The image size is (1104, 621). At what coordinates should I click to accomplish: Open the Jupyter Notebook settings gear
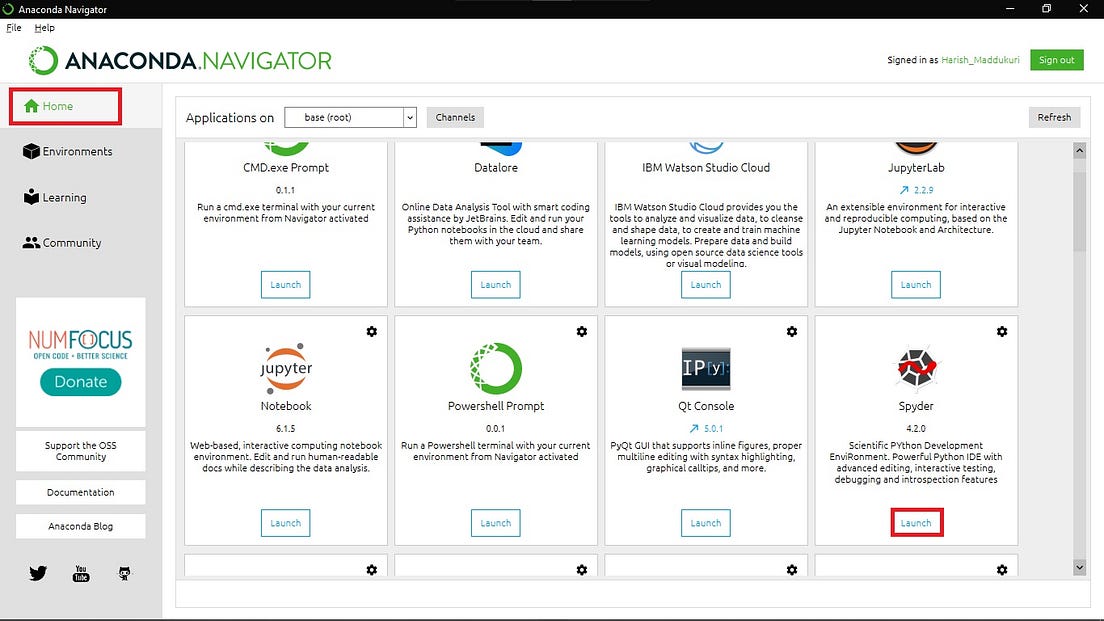(372, 332)
